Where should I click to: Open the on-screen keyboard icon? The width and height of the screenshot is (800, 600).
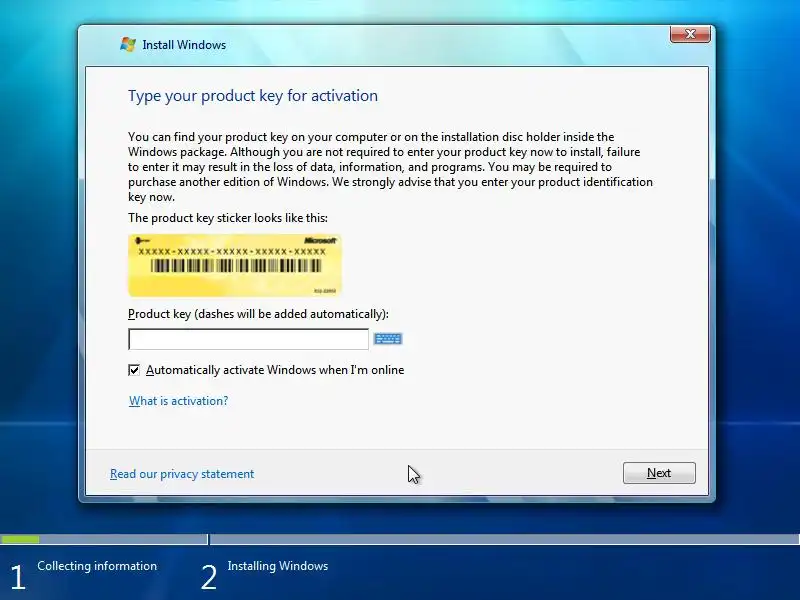pos(388,339)
